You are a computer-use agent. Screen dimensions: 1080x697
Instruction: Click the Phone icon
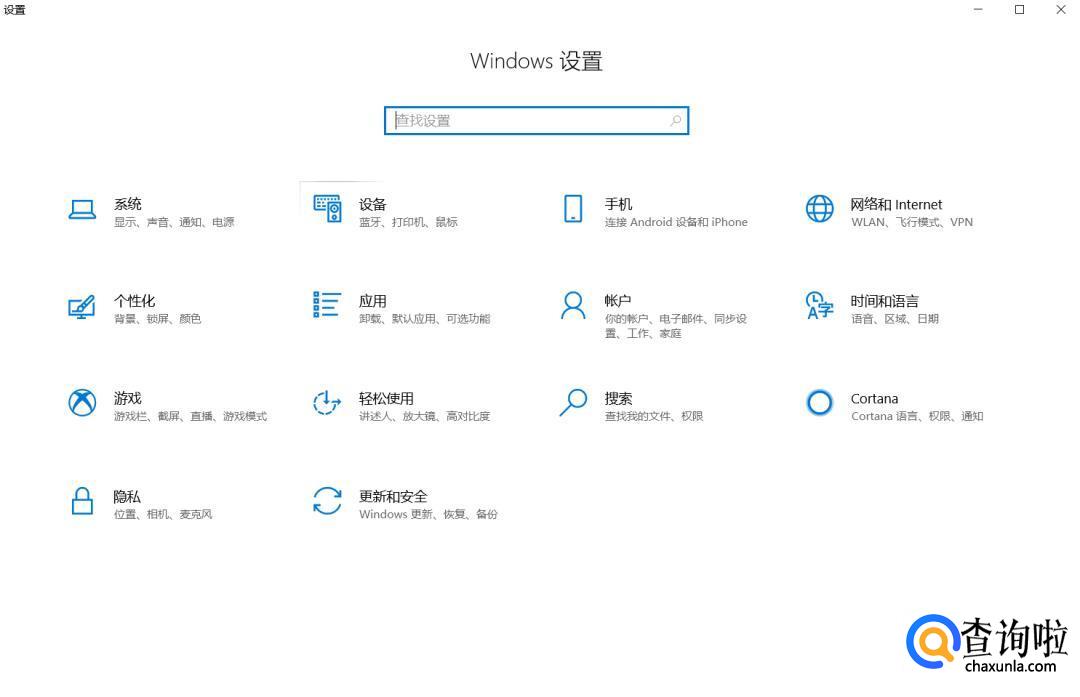pyautogui.click(x=573, y=209)
